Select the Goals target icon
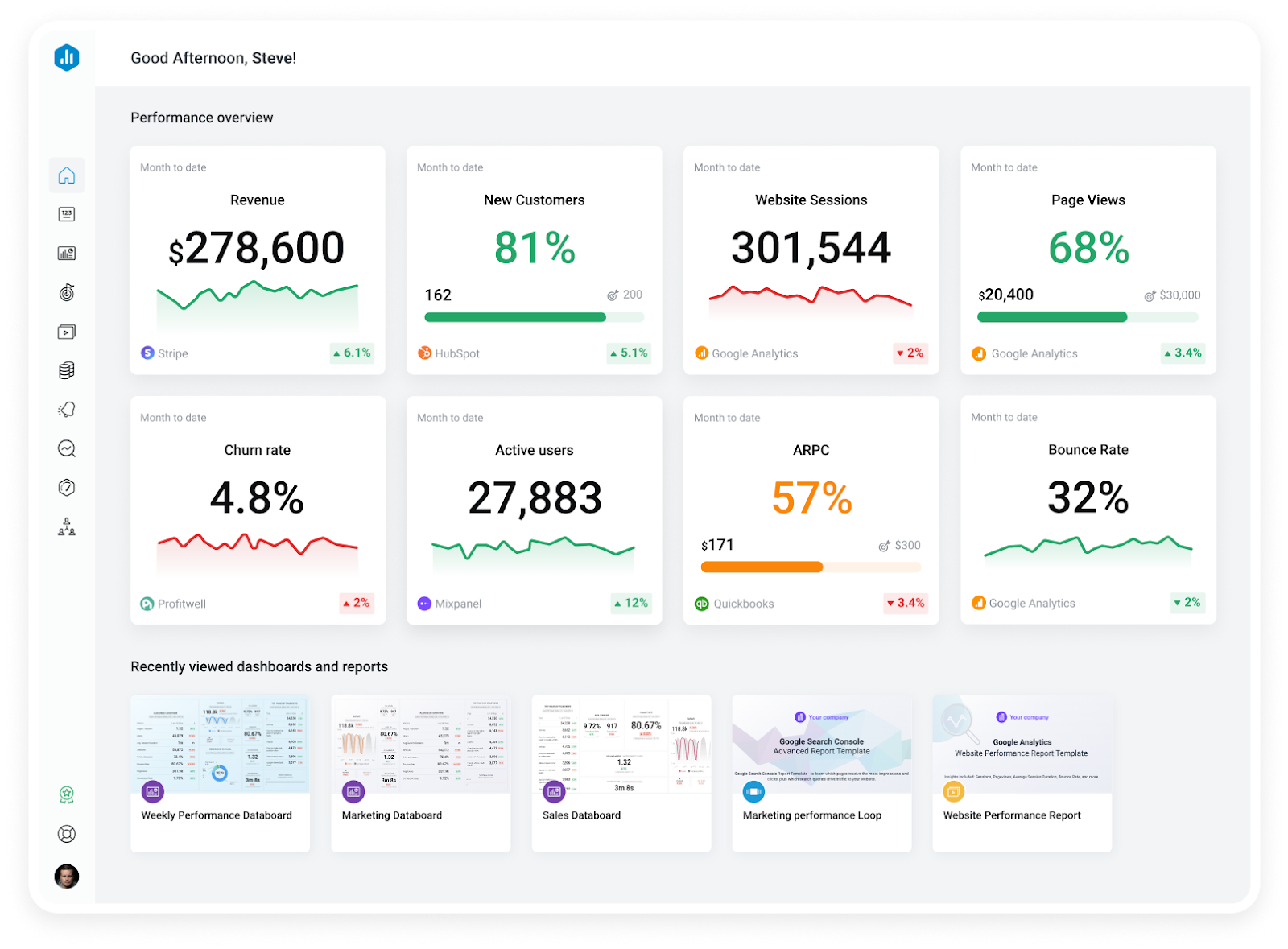This screenshot has width=1288, height=949. [x=67, y=292]
